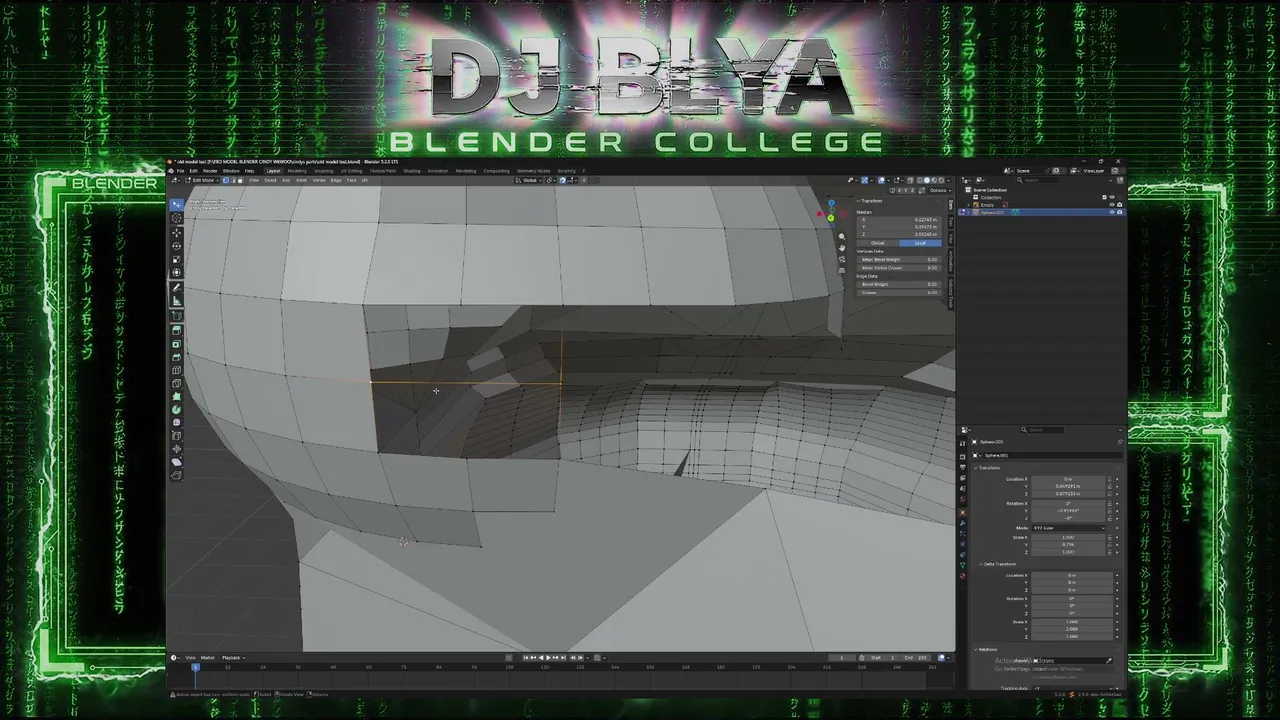Open the timeline Marker menu
This screenshot has width=1280, height=720.
(x=207, y=657)
